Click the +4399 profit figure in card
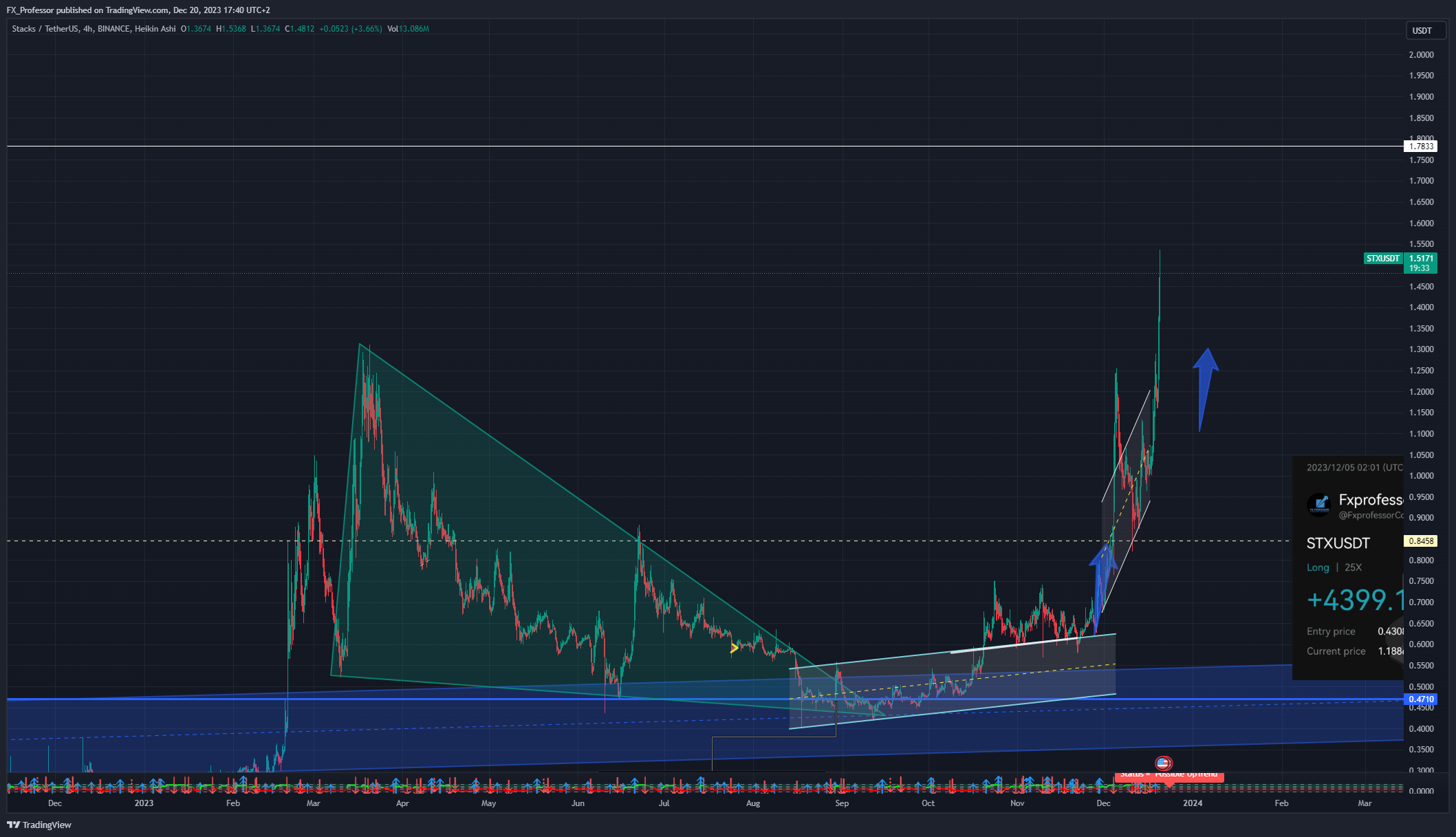 [1355, 600]
